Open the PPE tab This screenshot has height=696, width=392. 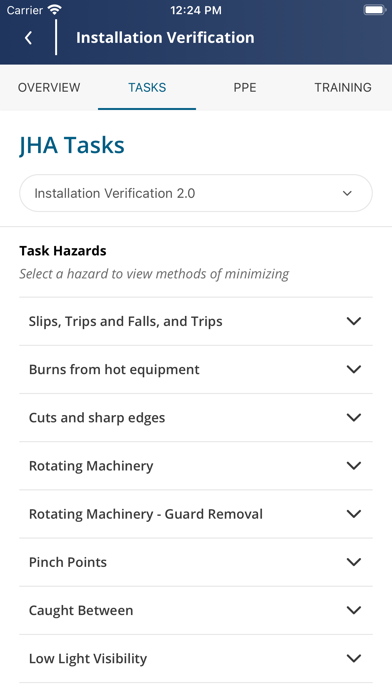click(245, 87)
